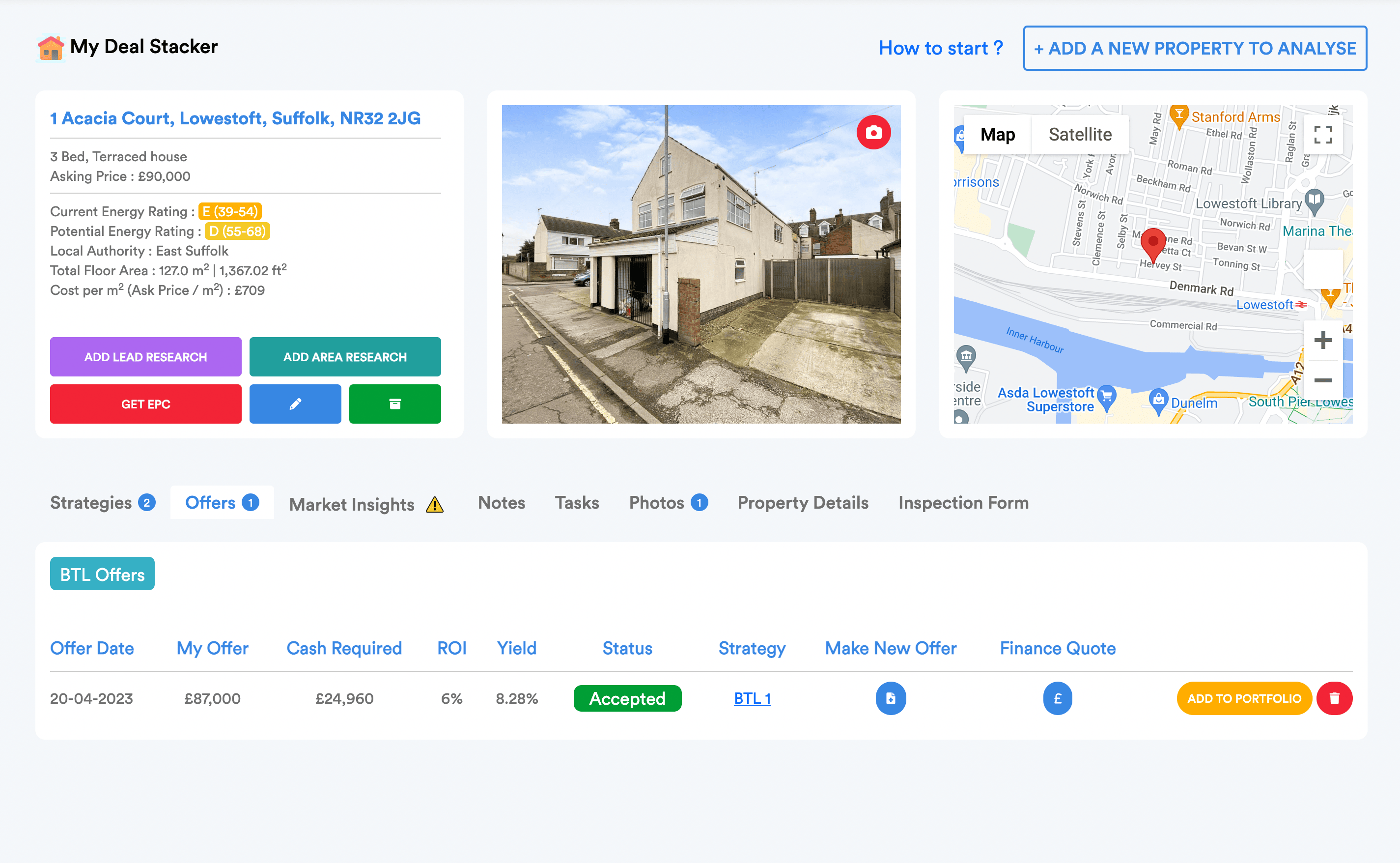This screenshot has width=1400, height=863.
Task: Click the make new offer document icon
Action: click(890, 698)
